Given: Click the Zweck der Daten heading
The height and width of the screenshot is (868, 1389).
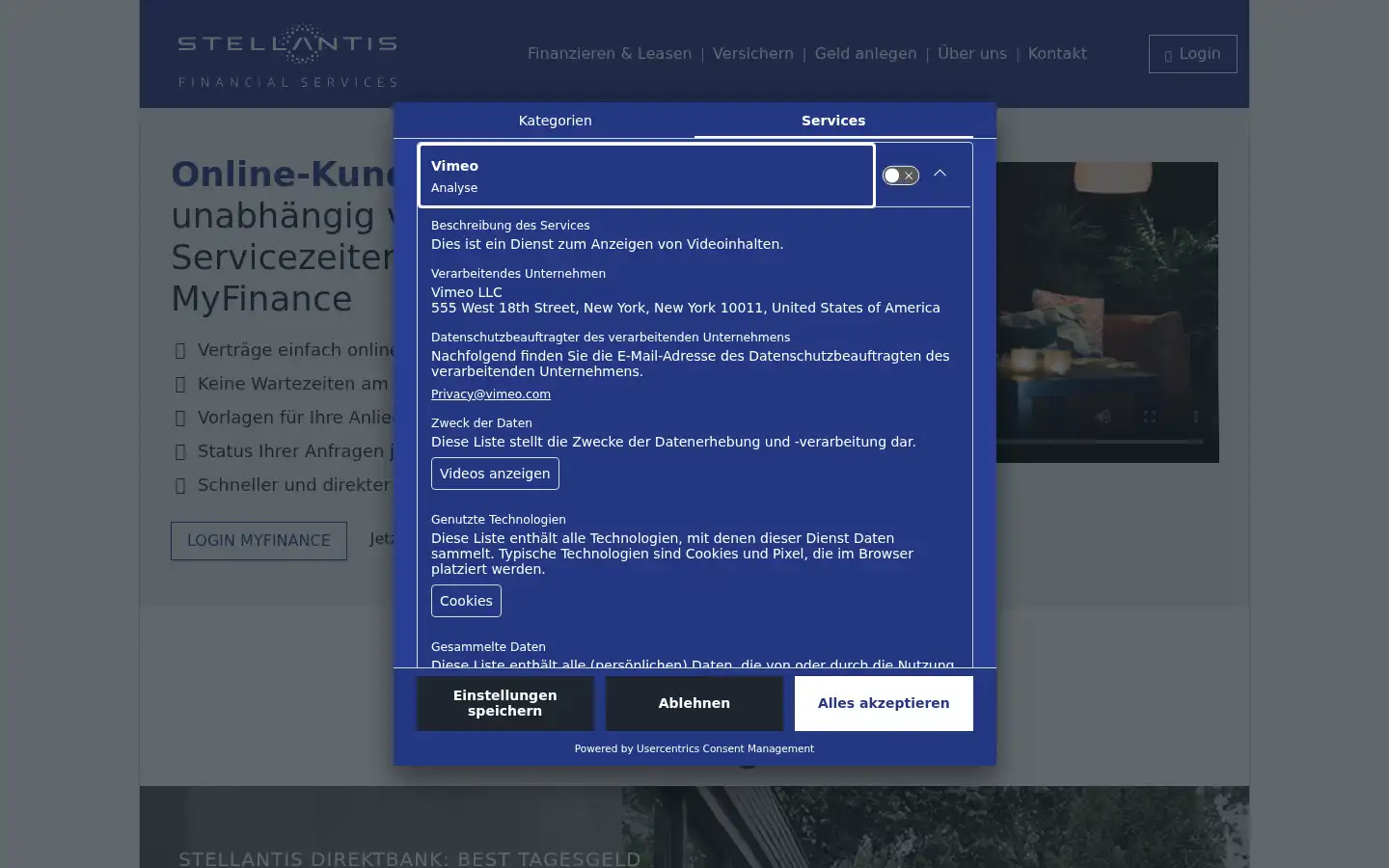Looking at the screenshot, I should [481, 423].
